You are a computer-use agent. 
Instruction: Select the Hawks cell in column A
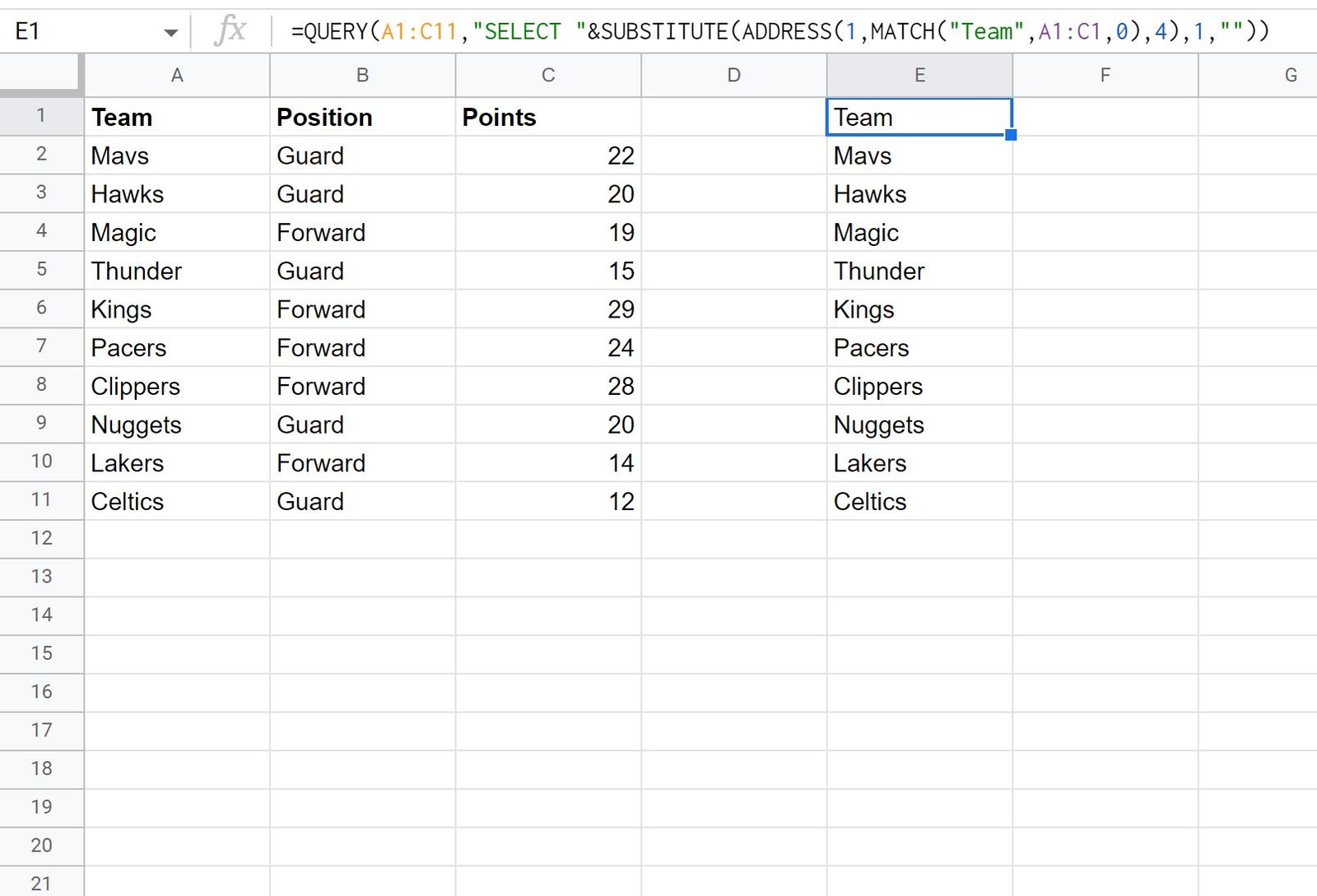177,194
